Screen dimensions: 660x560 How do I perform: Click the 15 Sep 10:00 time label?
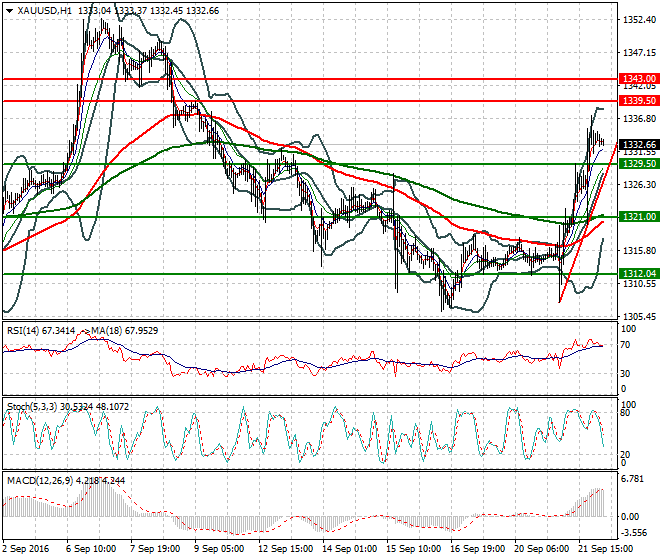click(414, 549)
